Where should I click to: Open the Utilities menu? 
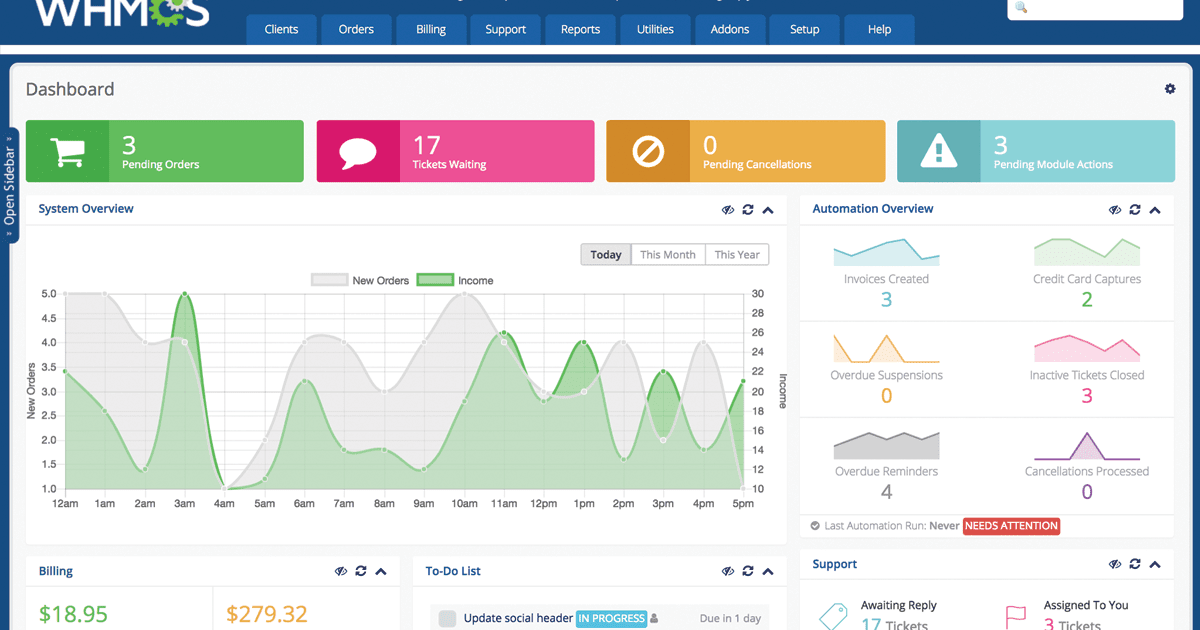point(655,29)
